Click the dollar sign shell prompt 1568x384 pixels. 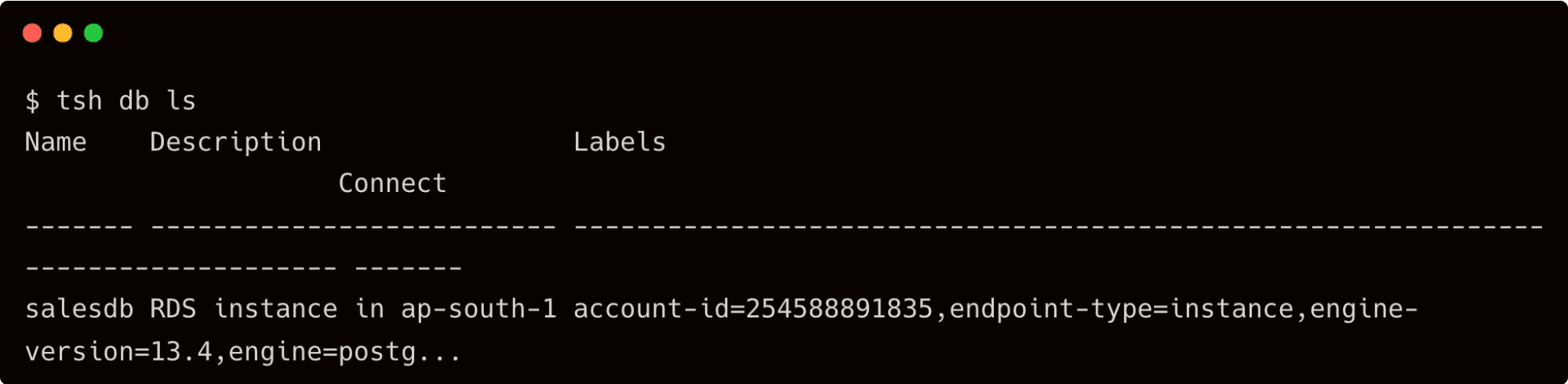[32, 101]
